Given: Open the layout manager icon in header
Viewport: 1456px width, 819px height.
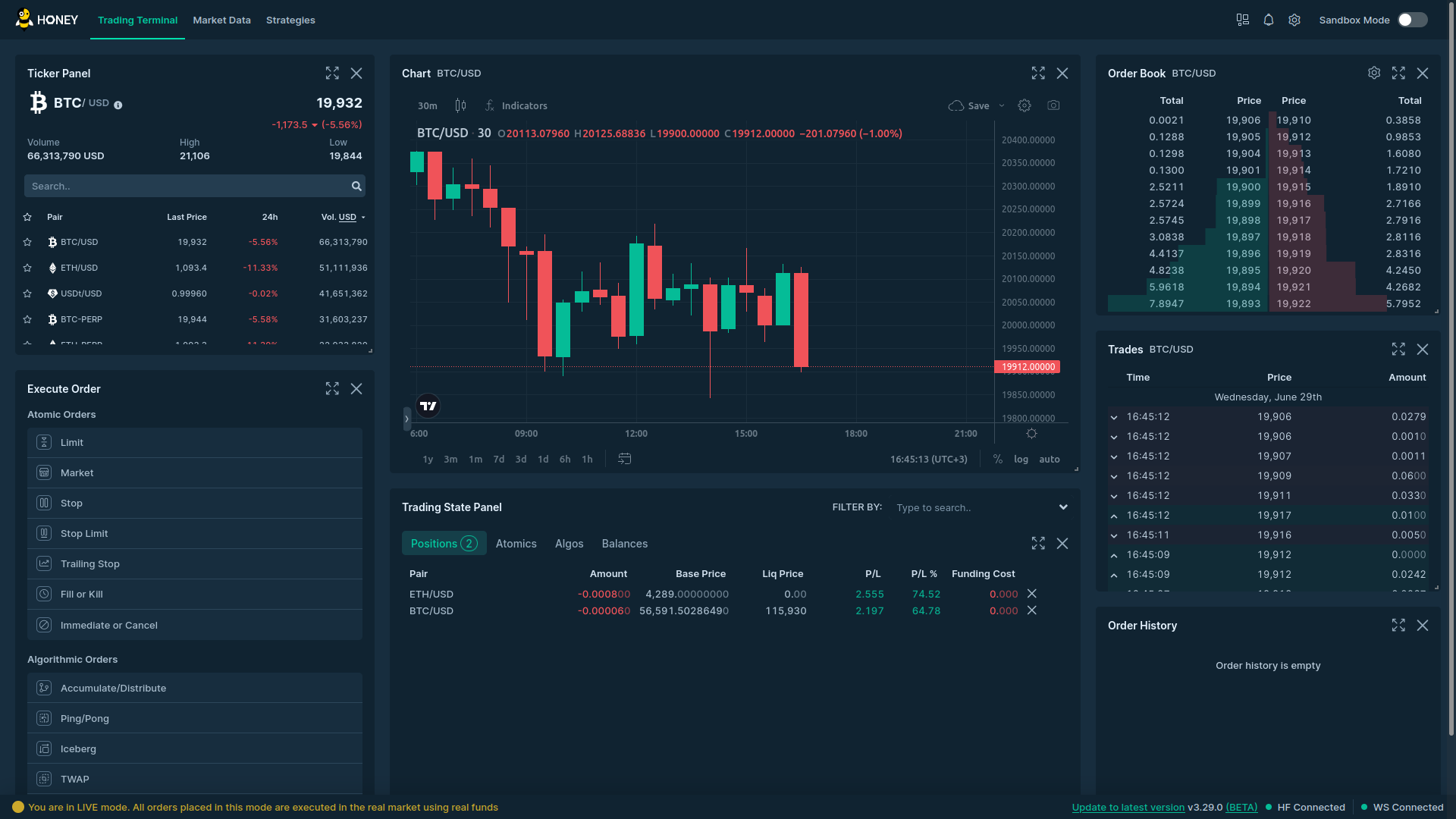Looking at the screenshot, I should tap(1242, 20).
